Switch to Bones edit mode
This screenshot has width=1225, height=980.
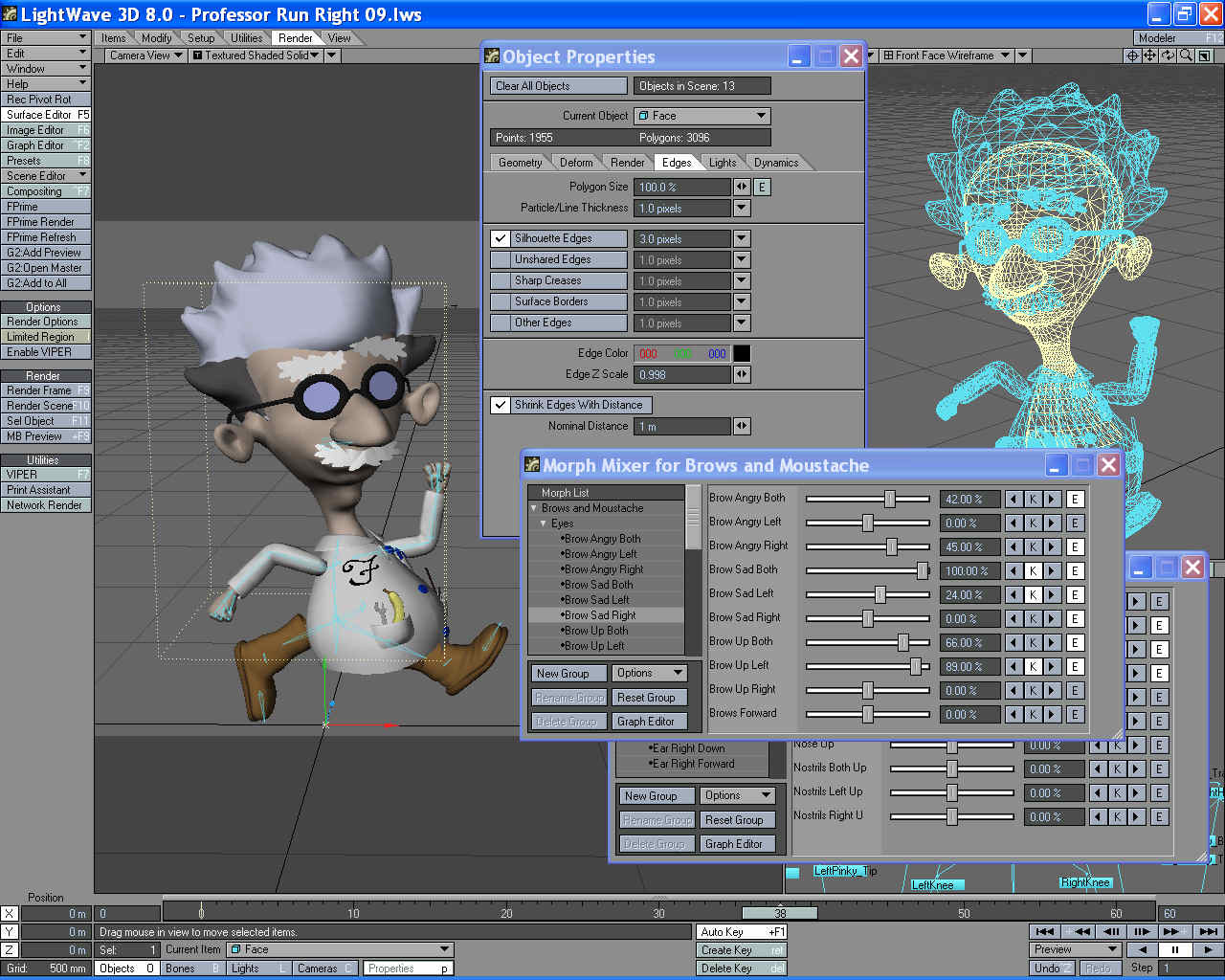tap(191, 969)
